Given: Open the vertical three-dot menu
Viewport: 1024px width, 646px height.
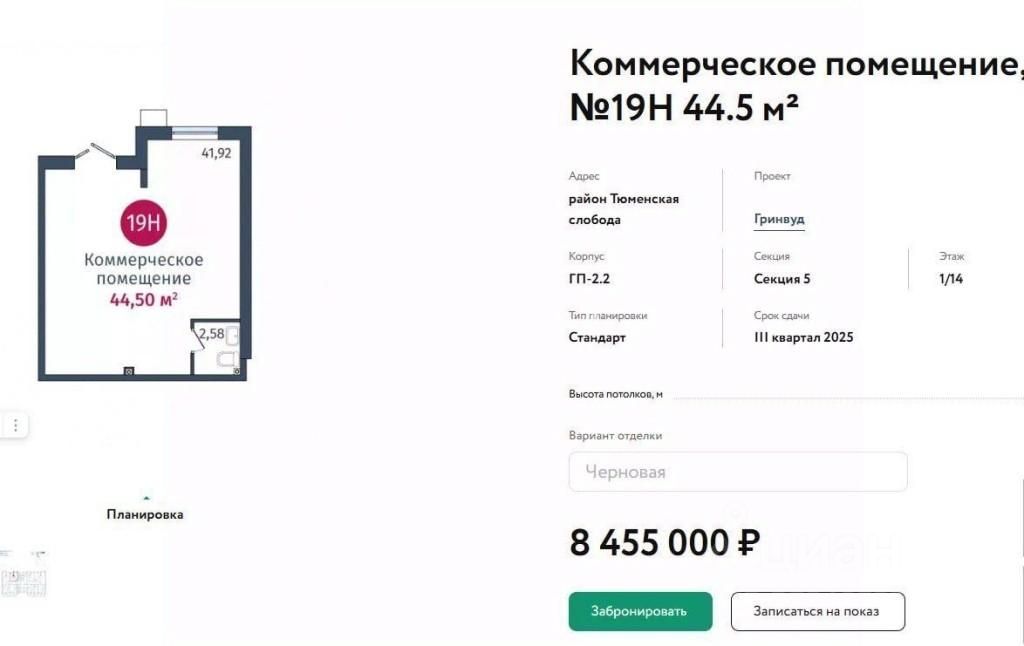Looking at the screenshot, I should 15,425.
